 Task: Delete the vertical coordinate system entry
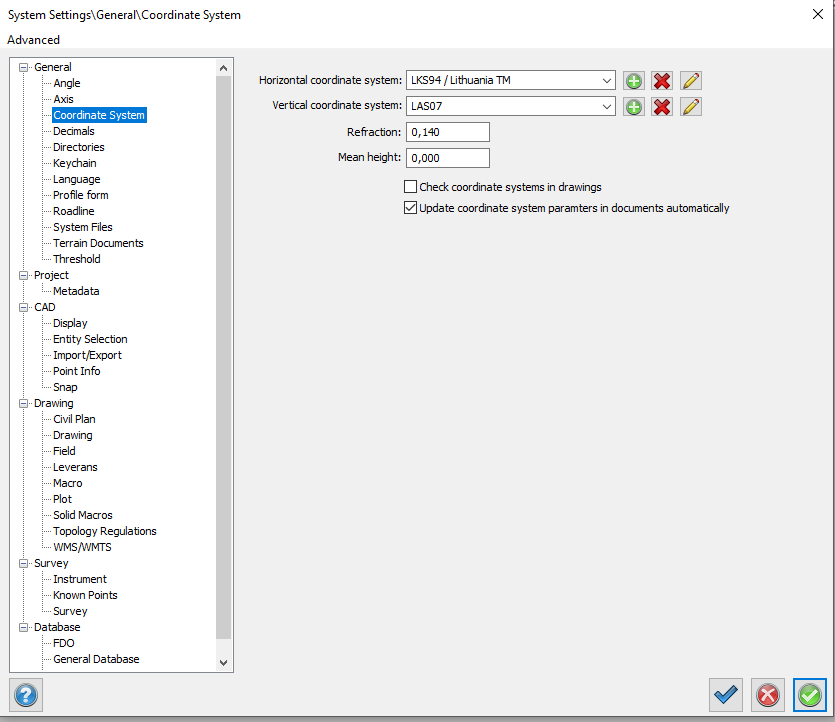click(662, 106)
